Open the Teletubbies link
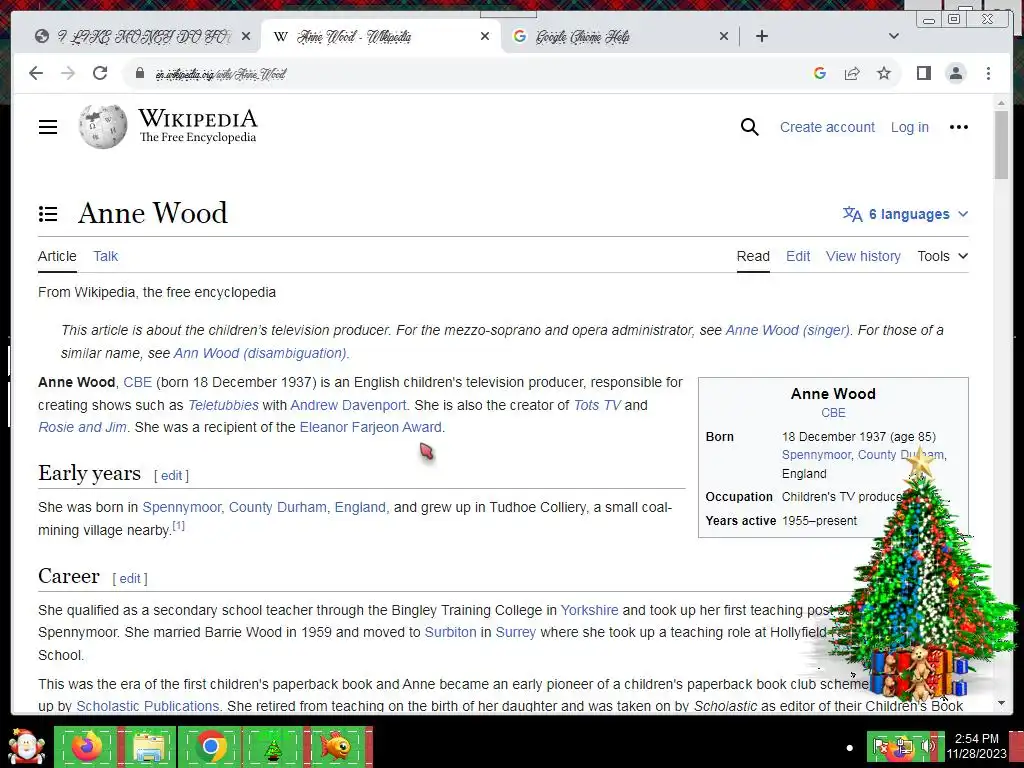1024x768 pixels. pos(223,405)
